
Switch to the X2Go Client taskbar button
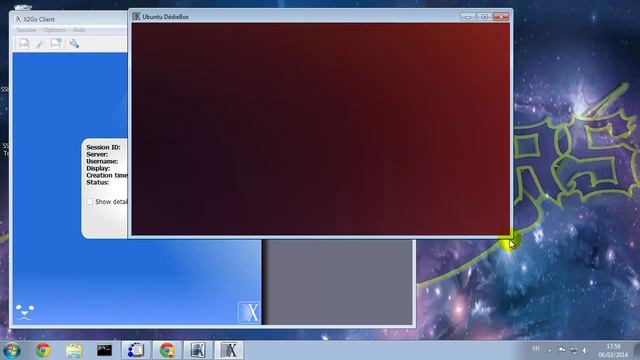198,350
